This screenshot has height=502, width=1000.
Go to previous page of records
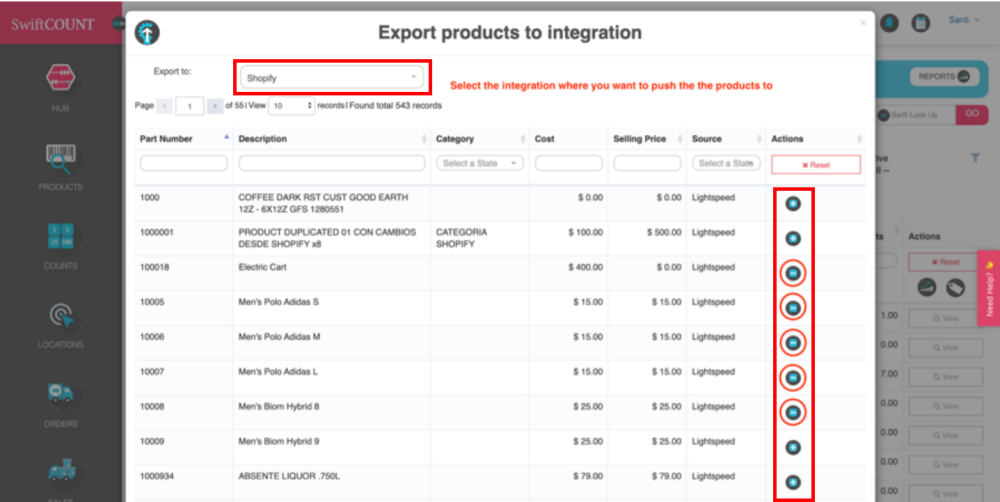(x=165, y=106)
